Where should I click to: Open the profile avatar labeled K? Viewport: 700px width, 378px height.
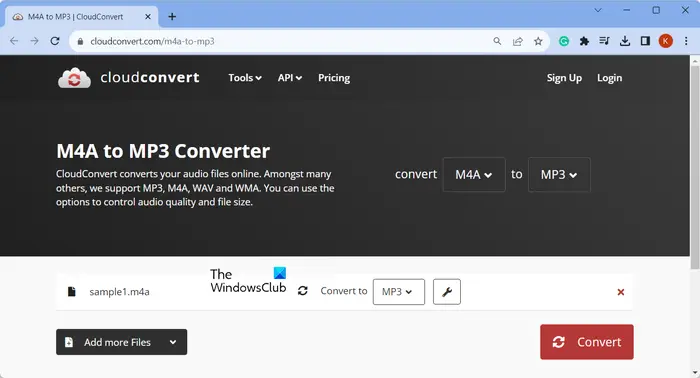coord(666,41)
